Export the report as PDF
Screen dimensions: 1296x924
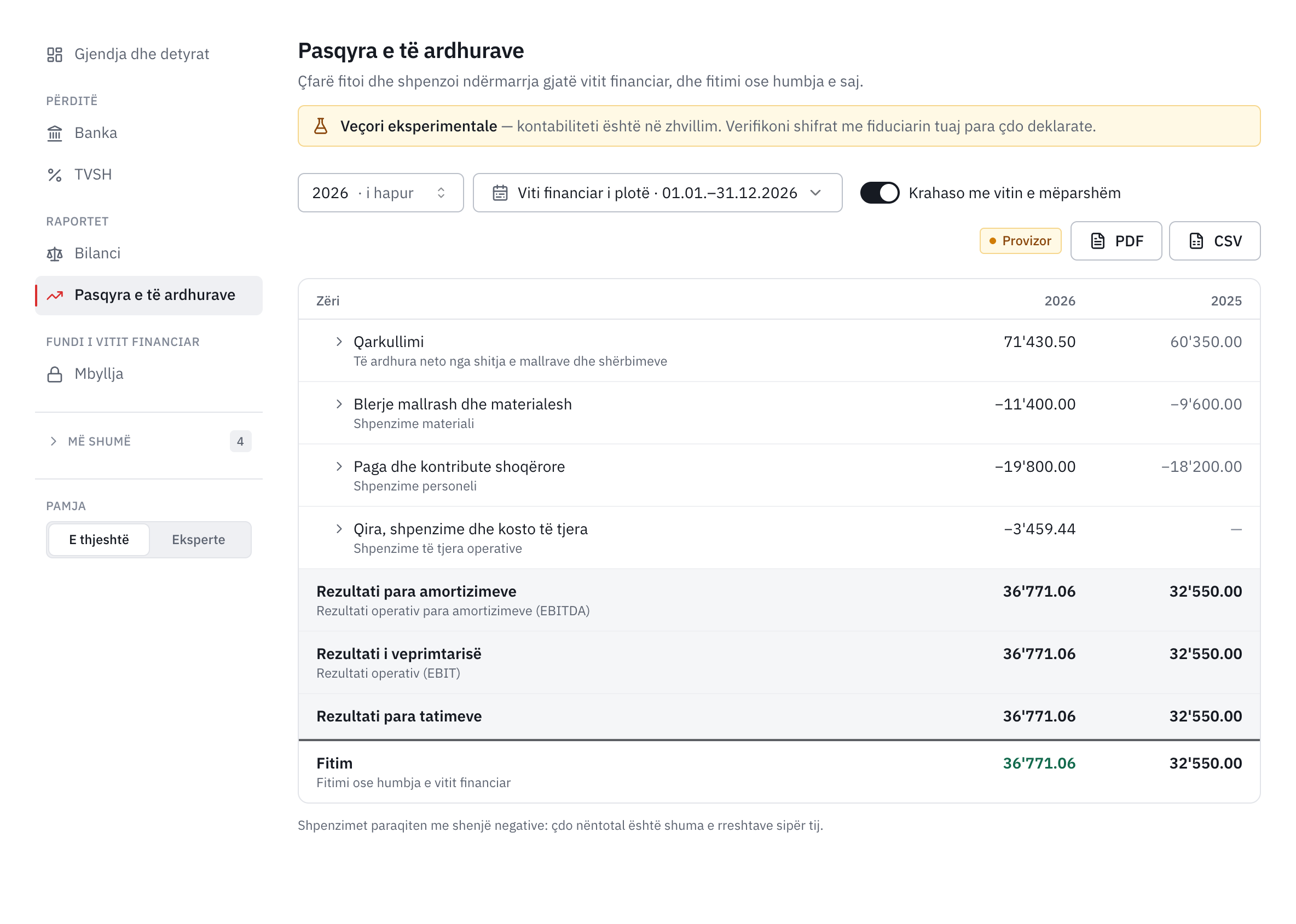click(x=1115, y=241)
